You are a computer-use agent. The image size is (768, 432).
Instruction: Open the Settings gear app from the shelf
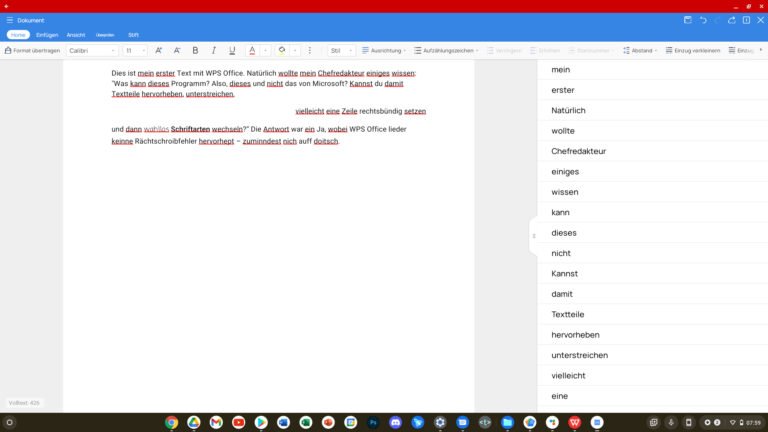click(440, 422)
